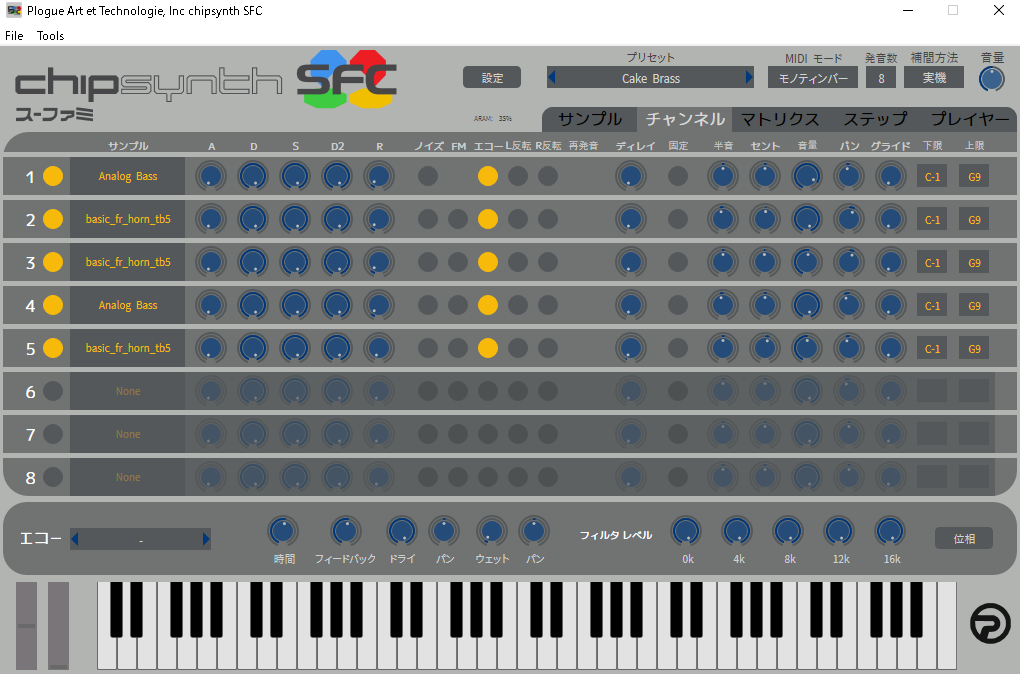This screenshot has height=674, width=1020.
Task: Open the echo preset dropdown field
Action: tap(141, 539)
